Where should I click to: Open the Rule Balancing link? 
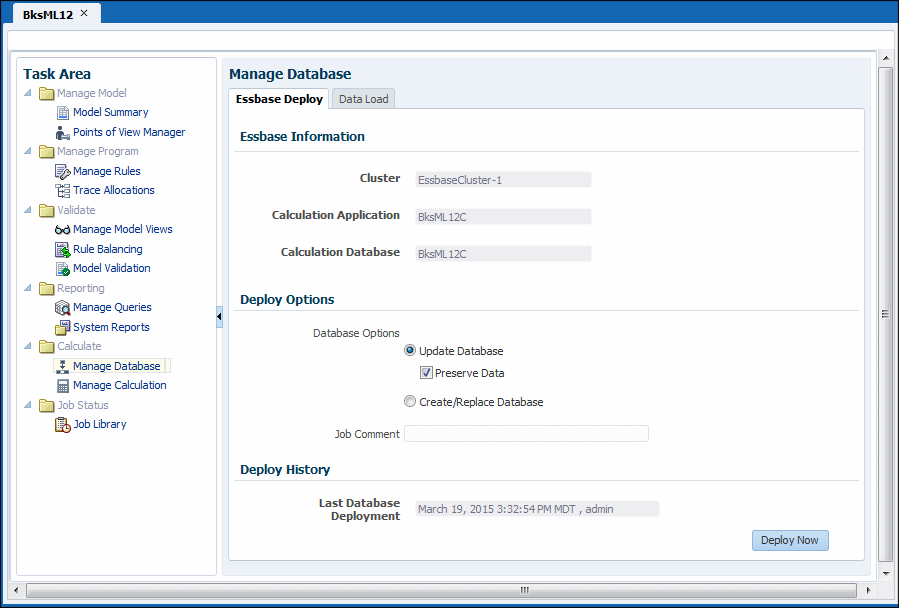108,249
